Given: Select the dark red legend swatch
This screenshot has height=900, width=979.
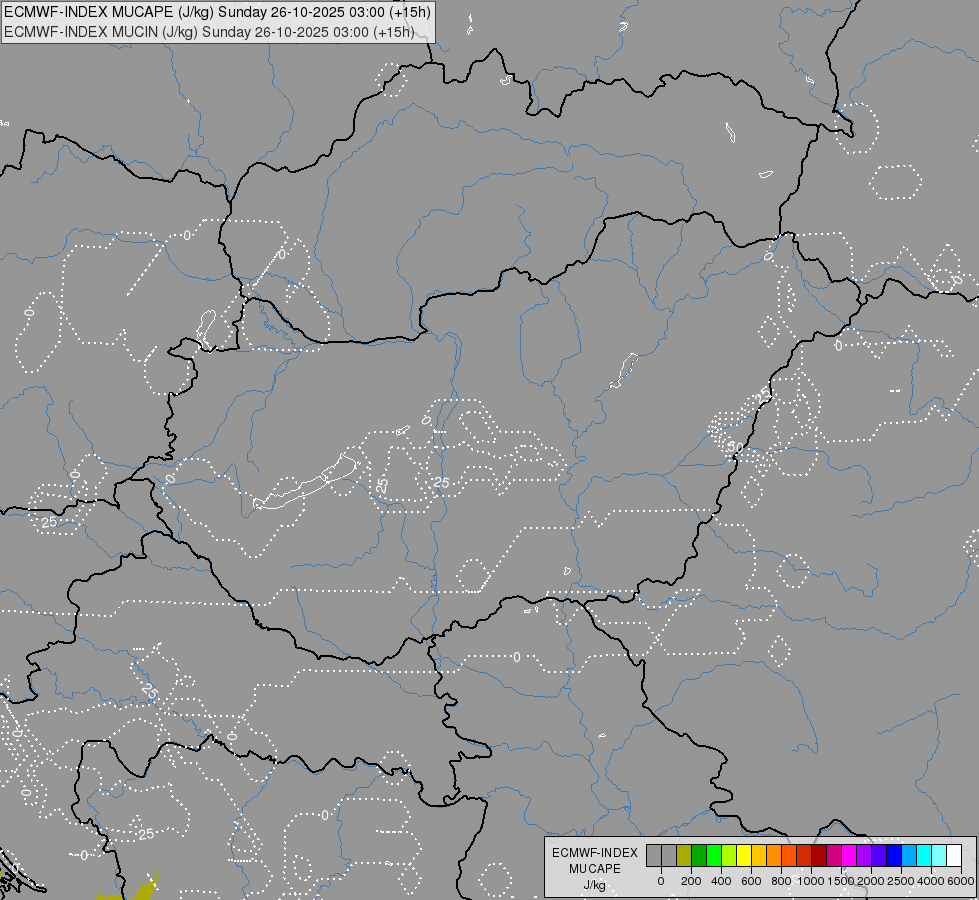Looking at the screenshot, I should click(x=819, y=855).
